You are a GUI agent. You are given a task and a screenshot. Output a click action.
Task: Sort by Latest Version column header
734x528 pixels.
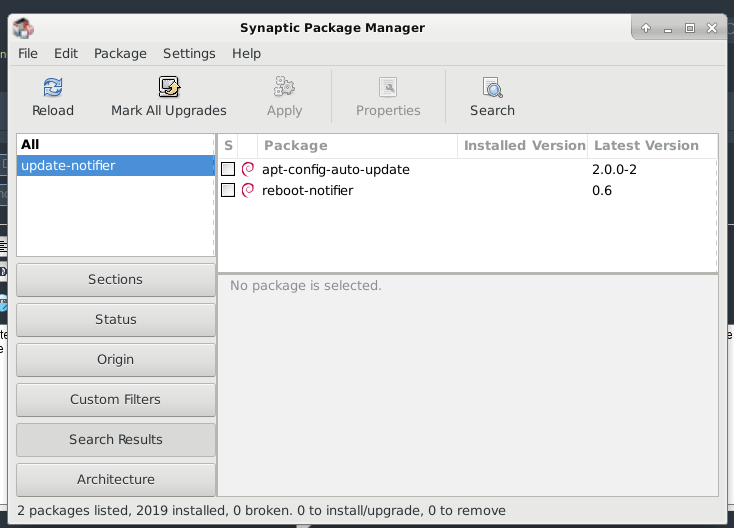point(653,146)
